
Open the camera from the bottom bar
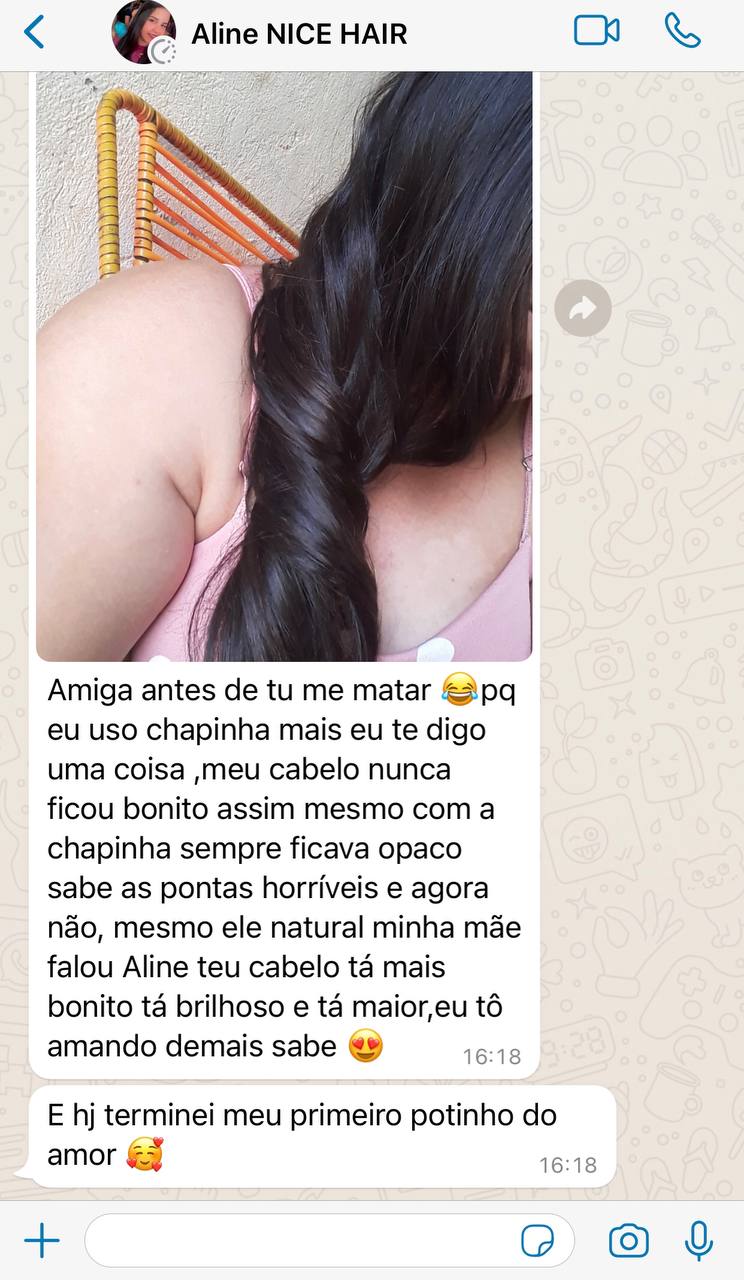point(629,1241)
